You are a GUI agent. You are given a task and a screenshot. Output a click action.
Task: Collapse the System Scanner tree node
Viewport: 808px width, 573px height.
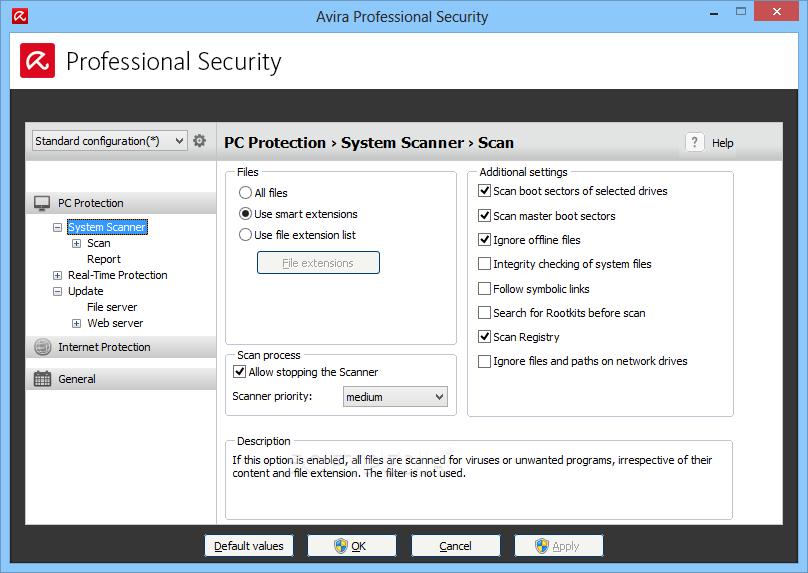(x=57, y=227)
